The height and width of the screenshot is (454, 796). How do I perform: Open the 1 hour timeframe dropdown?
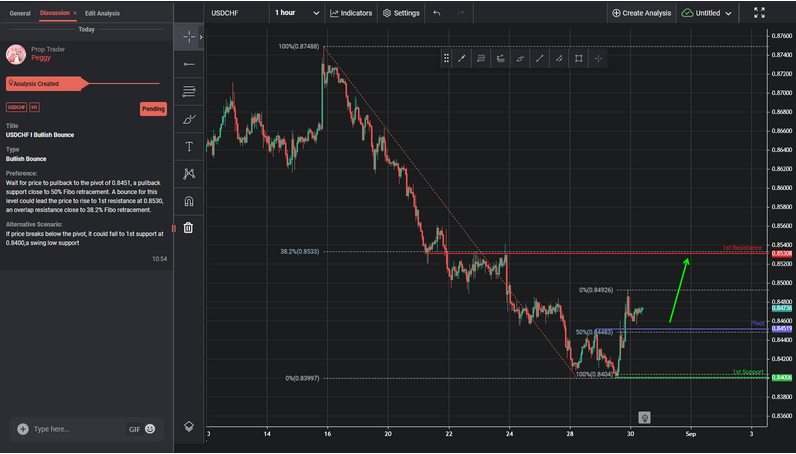coord(297,13)
